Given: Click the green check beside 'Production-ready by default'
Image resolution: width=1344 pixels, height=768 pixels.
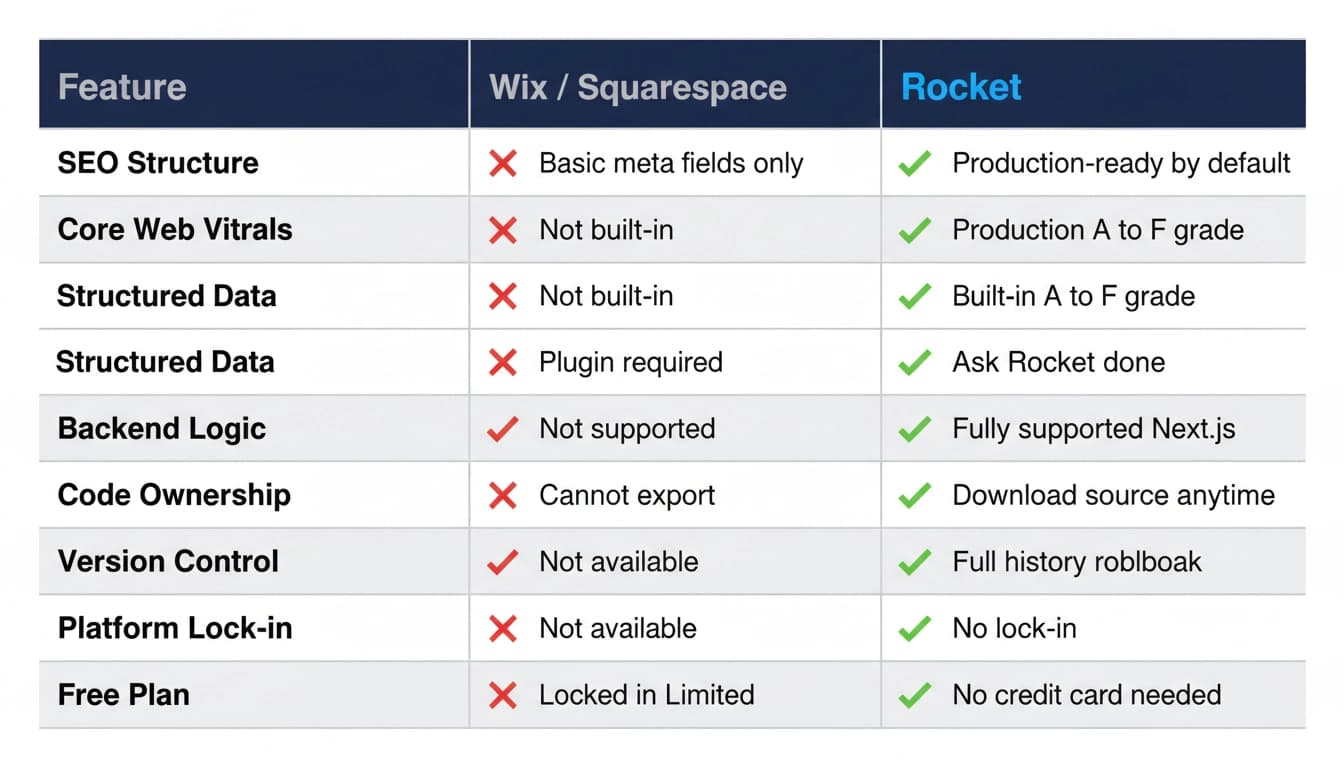Looking at the screenshot, I should [x=914, y=164].
